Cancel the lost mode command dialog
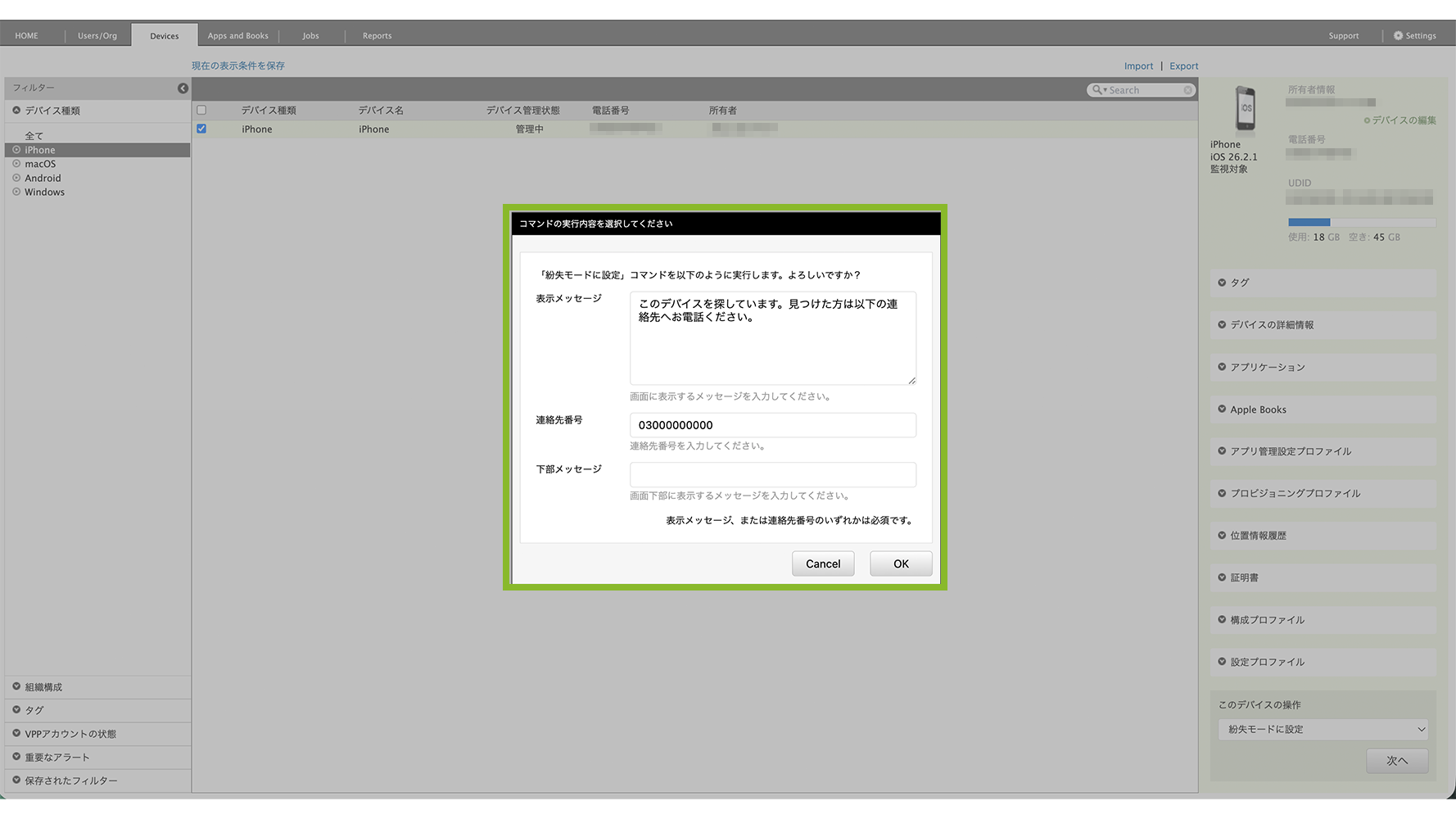The height and width of the screenshot is (819, 1456). tap(822, 564)
